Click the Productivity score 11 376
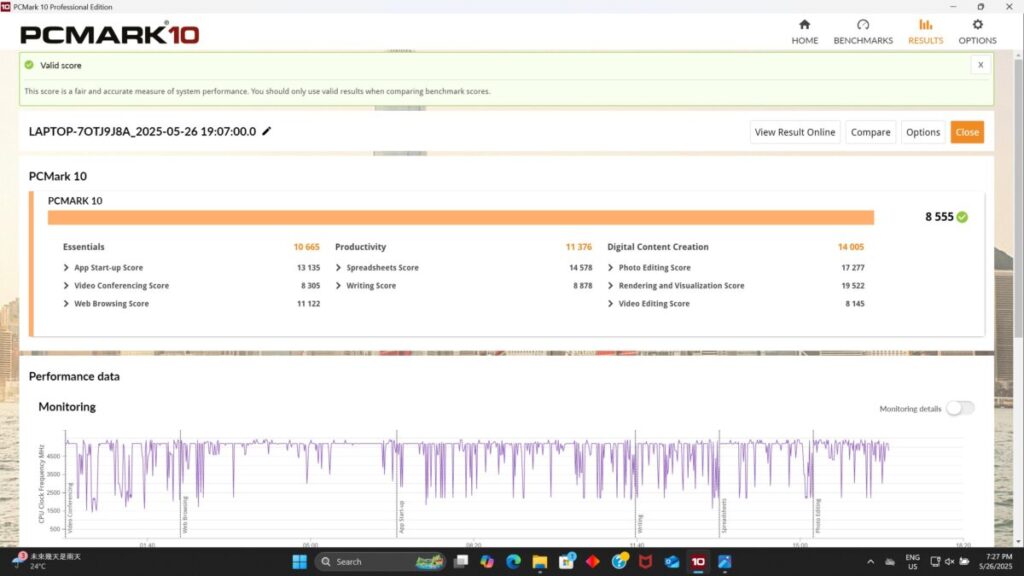This screenshot has width=1024, height=576. [579, 247]
